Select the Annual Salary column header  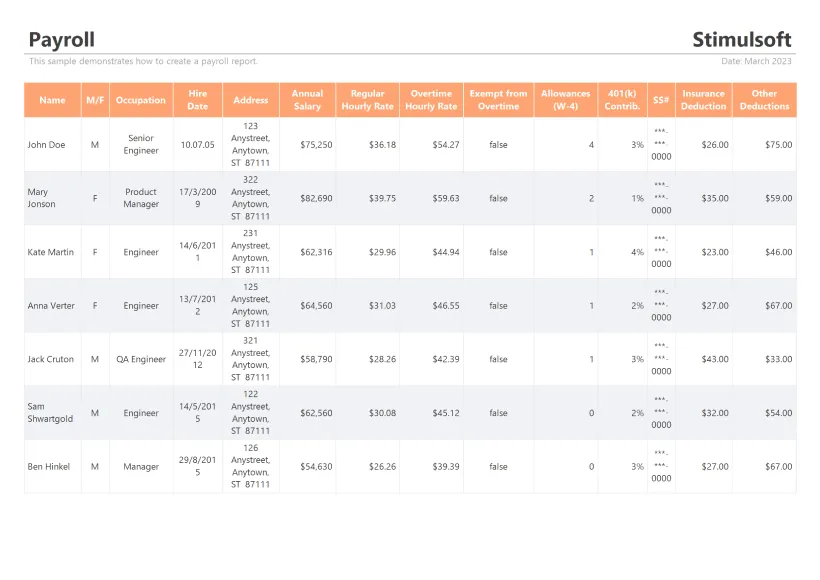[x=307, y=100]
